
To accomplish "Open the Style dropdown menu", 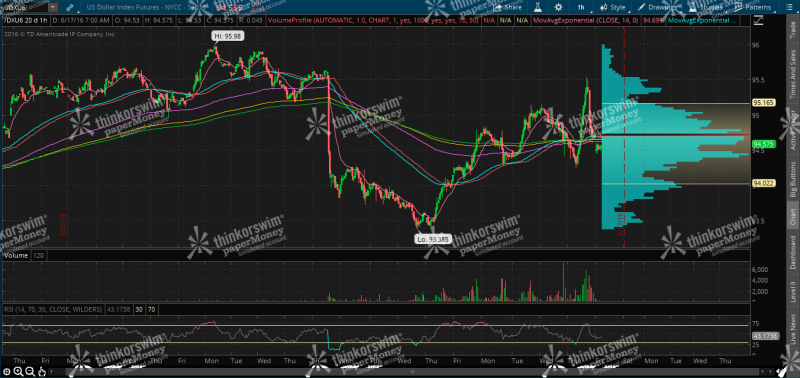I will point(613,7).
